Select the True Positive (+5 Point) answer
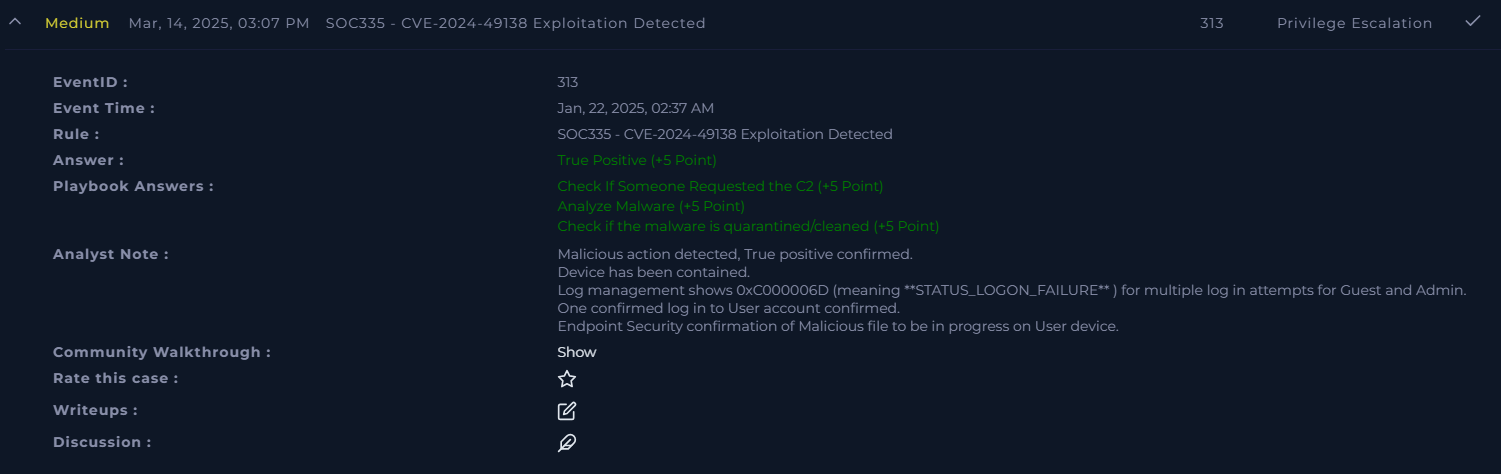Screen dimensions: 1501x474 pyautogui.click(x=637, y=160)
